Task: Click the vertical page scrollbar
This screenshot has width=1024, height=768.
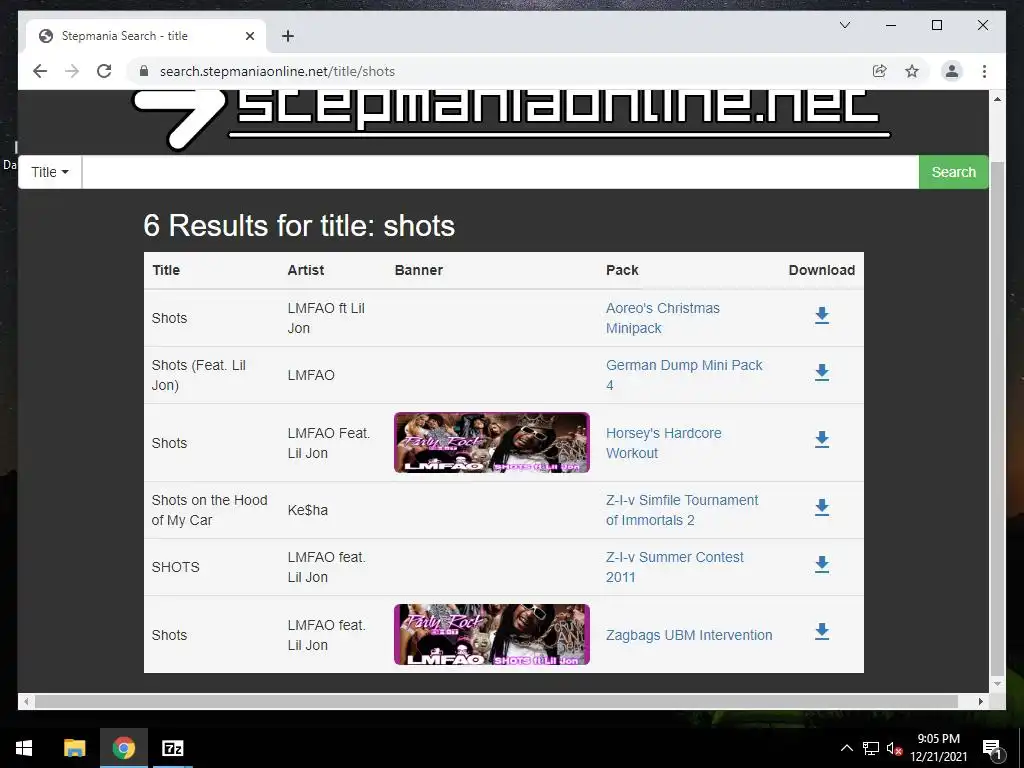Action: [997, 418]
